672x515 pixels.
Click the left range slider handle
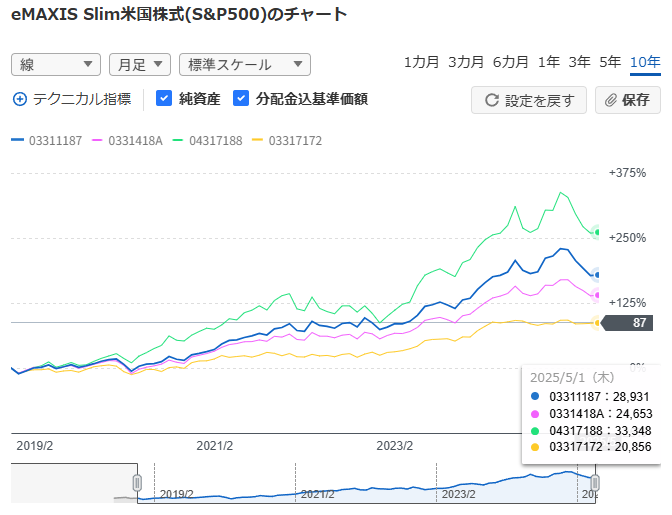click(x=137, y=483)
